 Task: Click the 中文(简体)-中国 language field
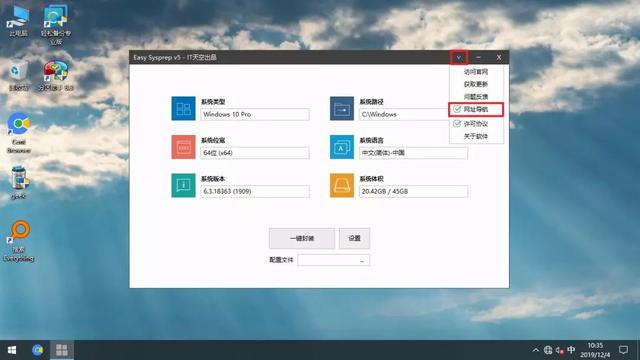tap(413, 153)
